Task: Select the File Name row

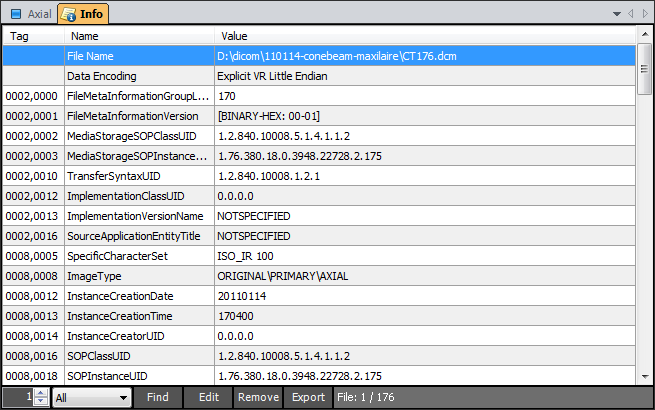Action: coord(319,56)
